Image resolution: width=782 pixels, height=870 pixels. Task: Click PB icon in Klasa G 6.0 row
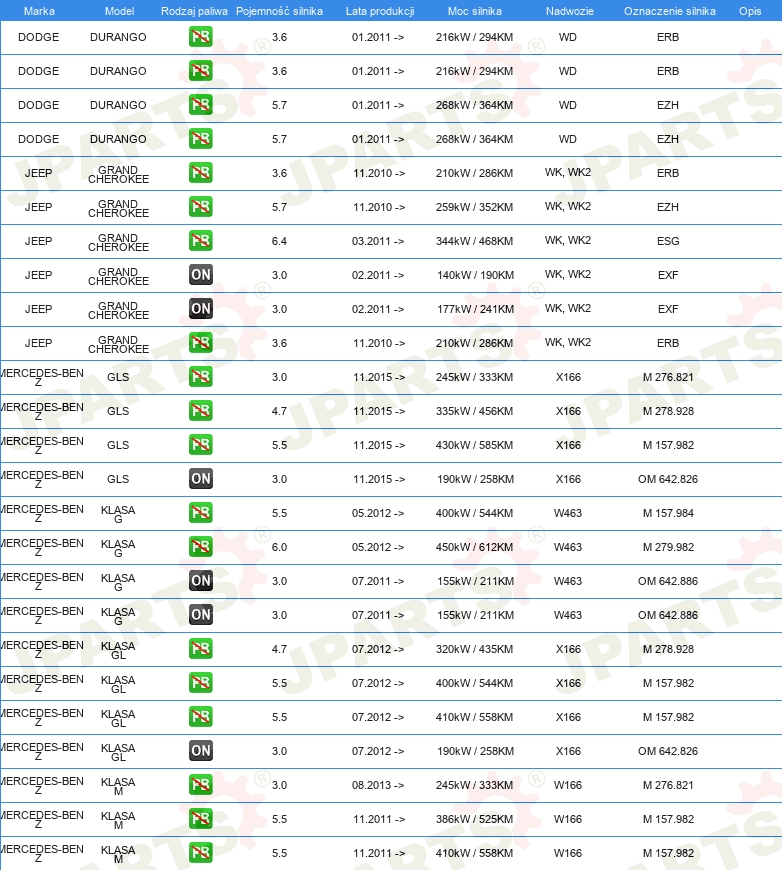(200, 547)
